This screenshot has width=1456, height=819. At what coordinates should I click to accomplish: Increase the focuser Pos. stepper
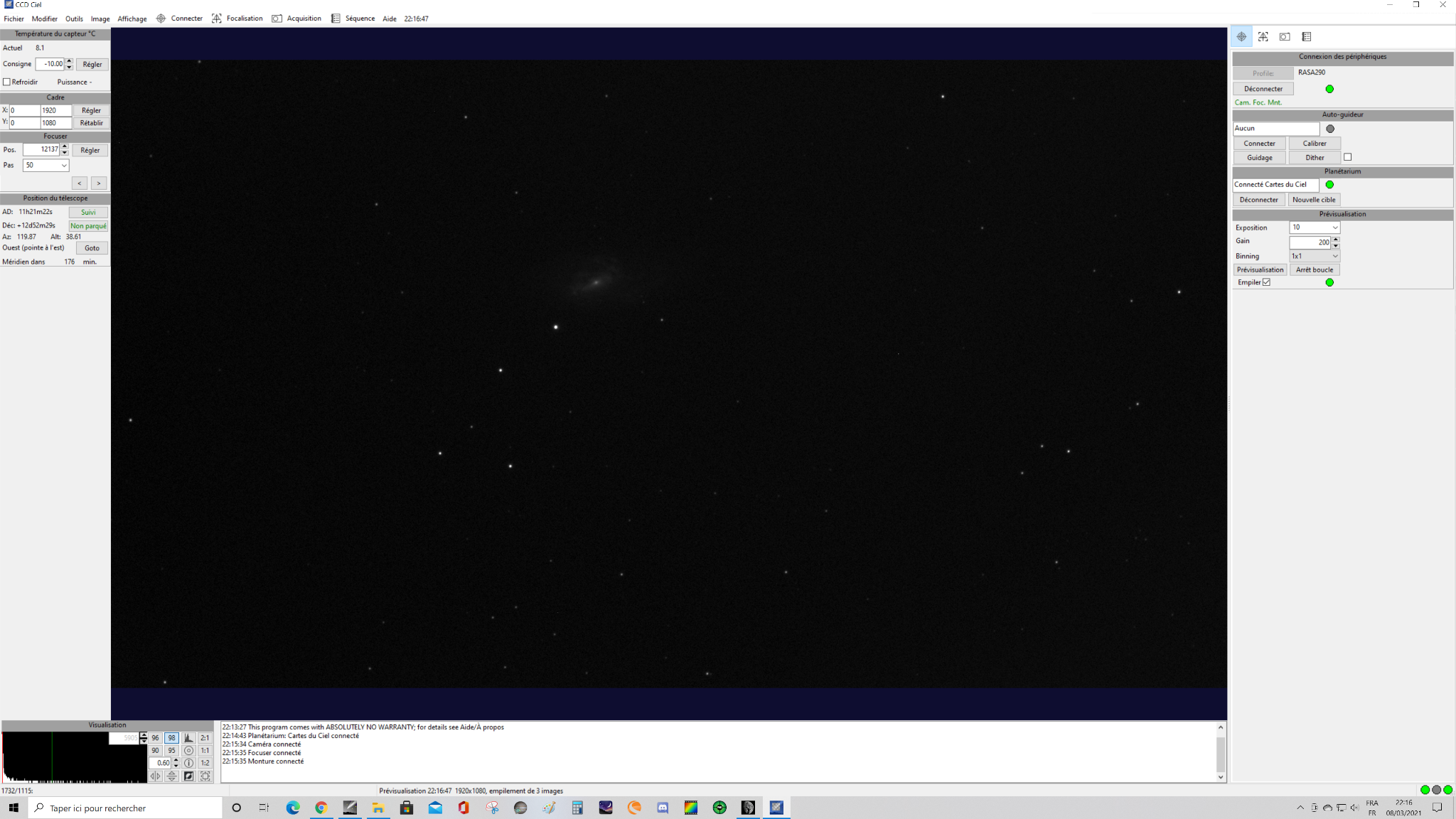65,146
